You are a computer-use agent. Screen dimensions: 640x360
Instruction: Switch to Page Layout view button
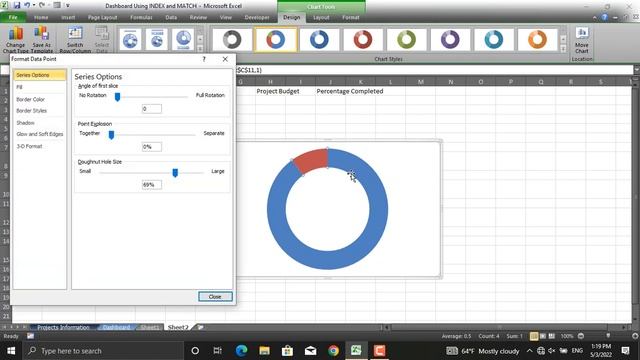[543, 336]
